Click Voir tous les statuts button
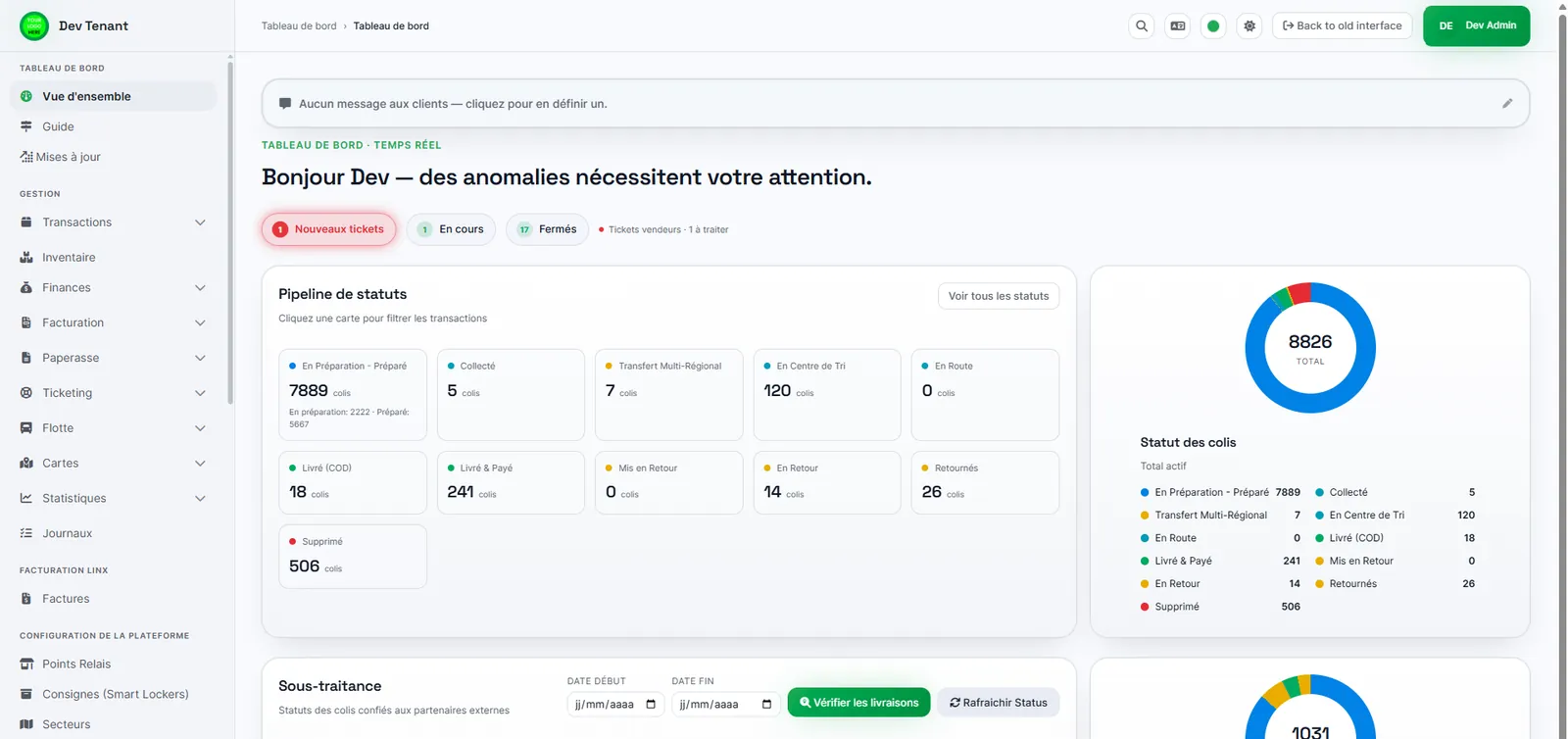Screen dimensions: 1568x739 coord(999,296)
